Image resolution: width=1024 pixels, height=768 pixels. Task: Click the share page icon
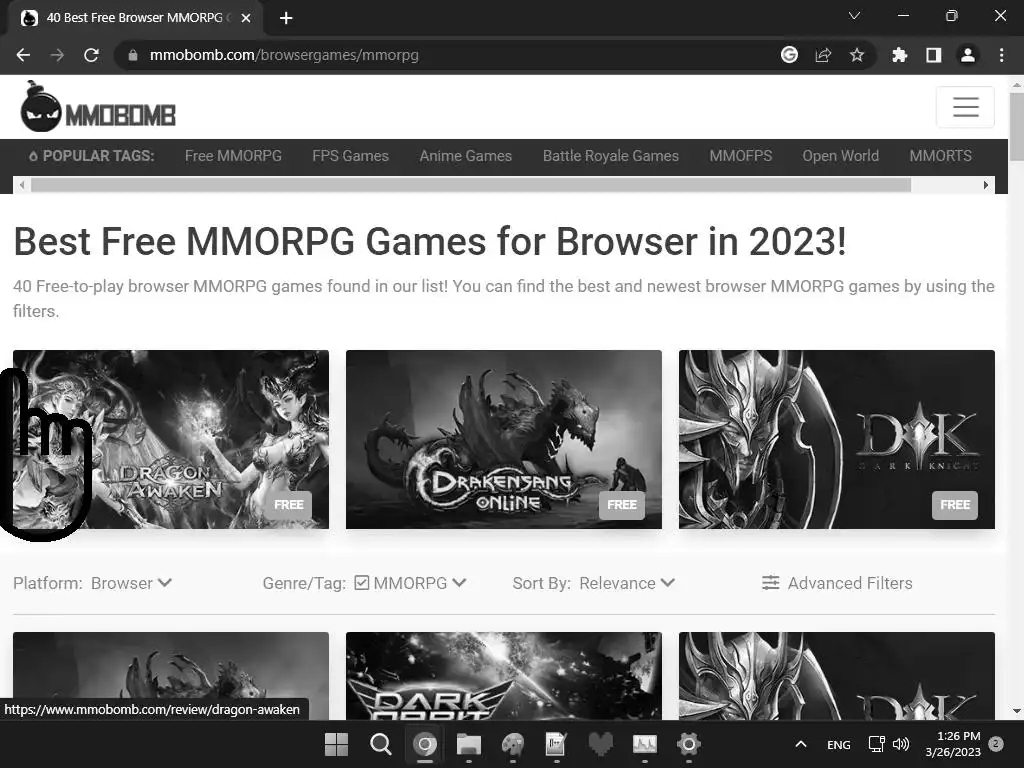823,56
